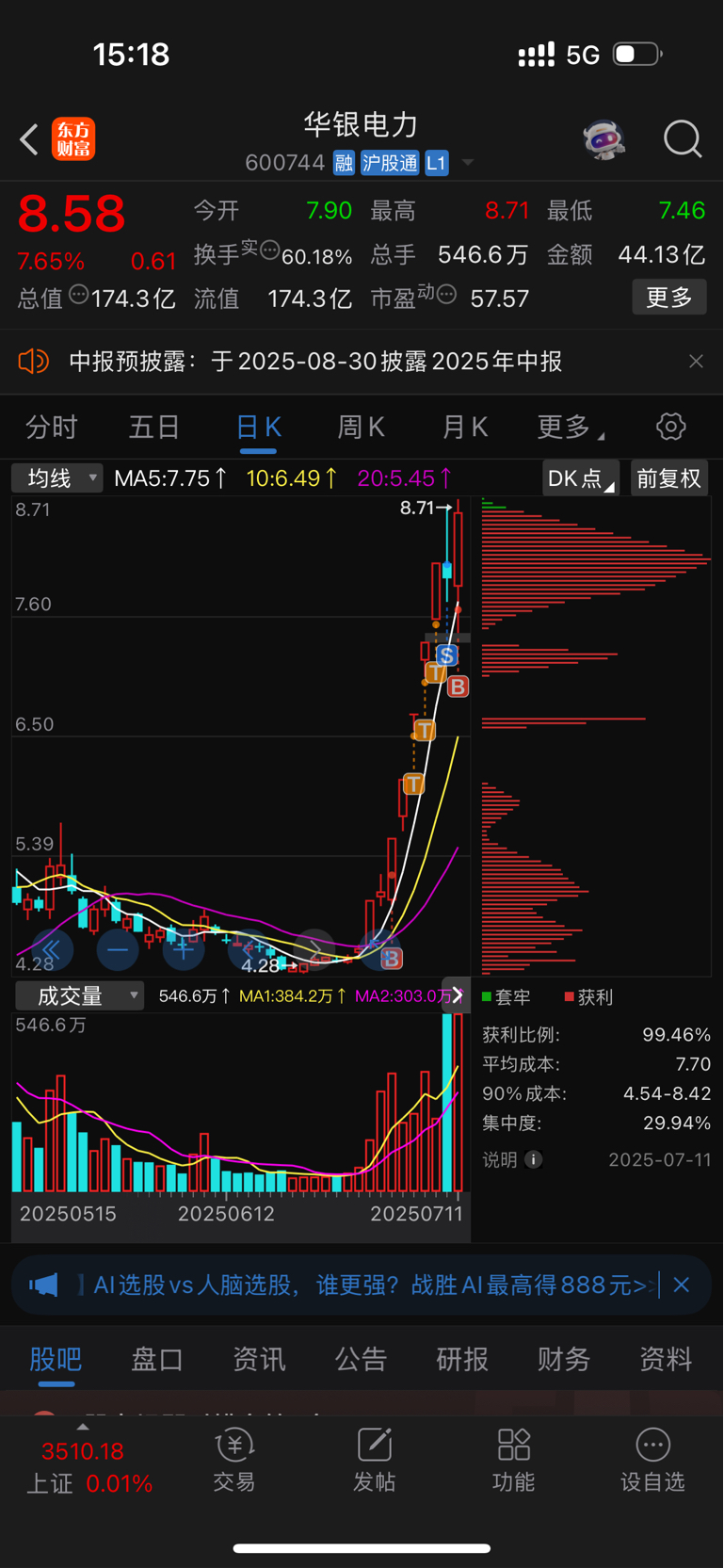This screenshot has height=1568, width=724.
Task: Switch to the 月K chart tab
Action: (464, 428)
